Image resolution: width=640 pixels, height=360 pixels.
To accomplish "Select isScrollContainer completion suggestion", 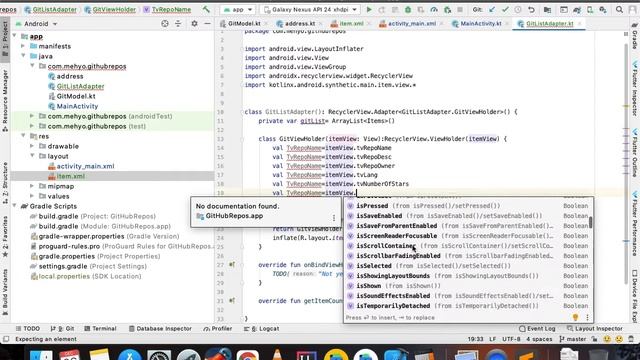I will coord(468,246).
